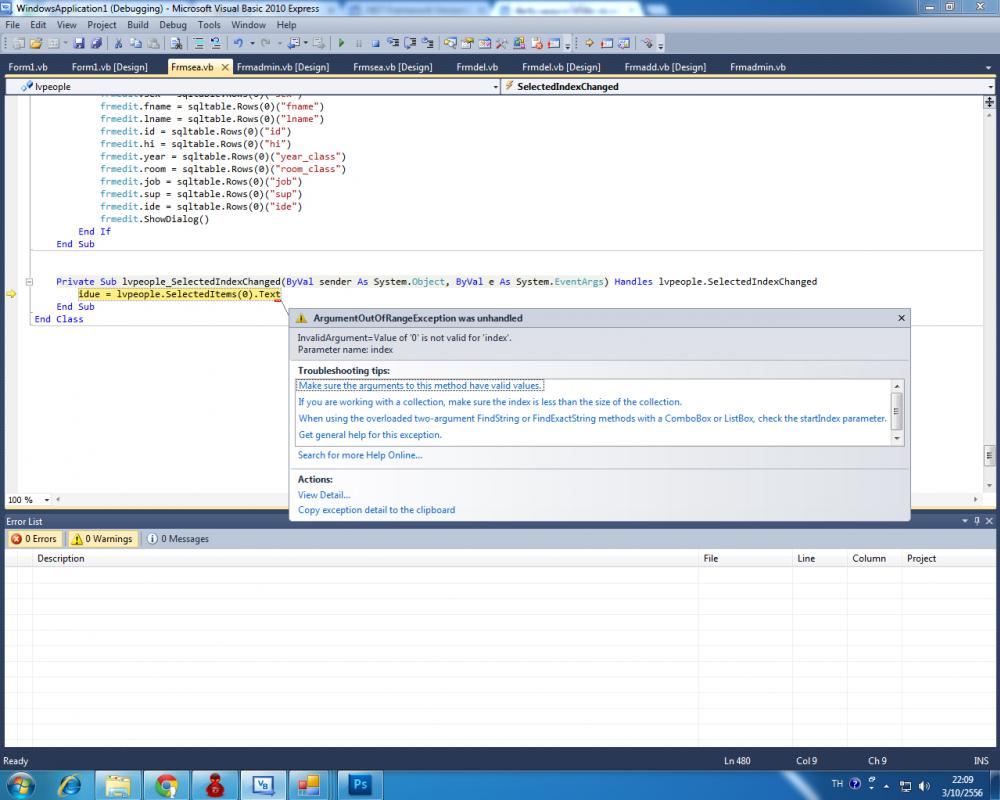The image size is (1000, 800).
Task: Click the Cut scissors icon
Action: (x=118, y=44)
